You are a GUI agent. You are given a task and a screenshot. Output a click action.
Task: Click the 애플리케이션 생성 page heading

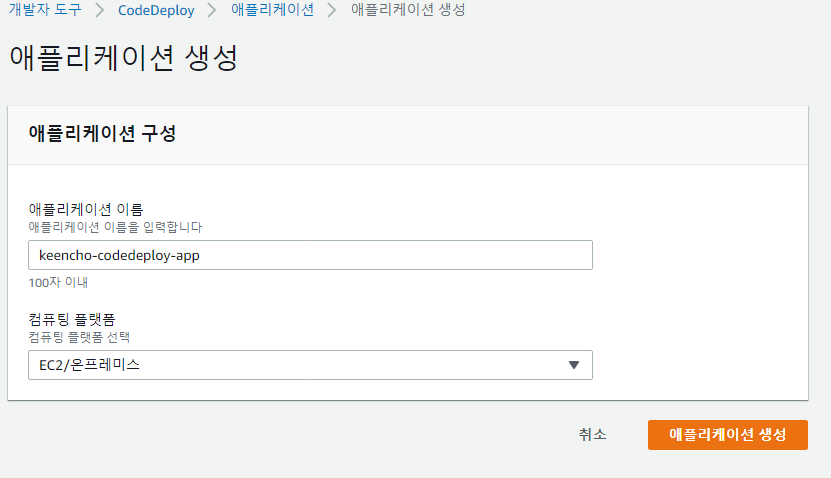click(x=124, y=57)
